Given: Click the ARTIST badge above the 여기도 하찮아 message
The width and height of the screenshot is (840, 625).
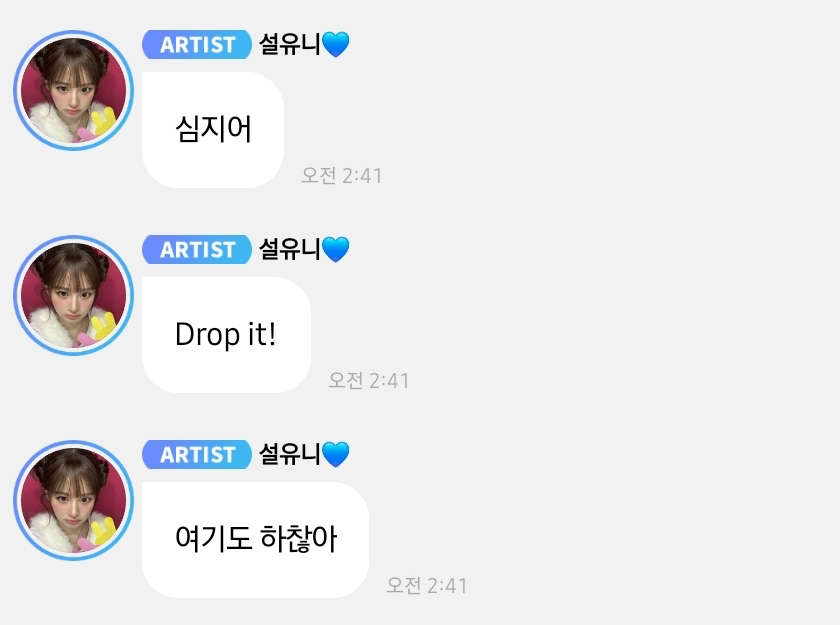Looking at the screenshot, I should click(x=197, y=455).
